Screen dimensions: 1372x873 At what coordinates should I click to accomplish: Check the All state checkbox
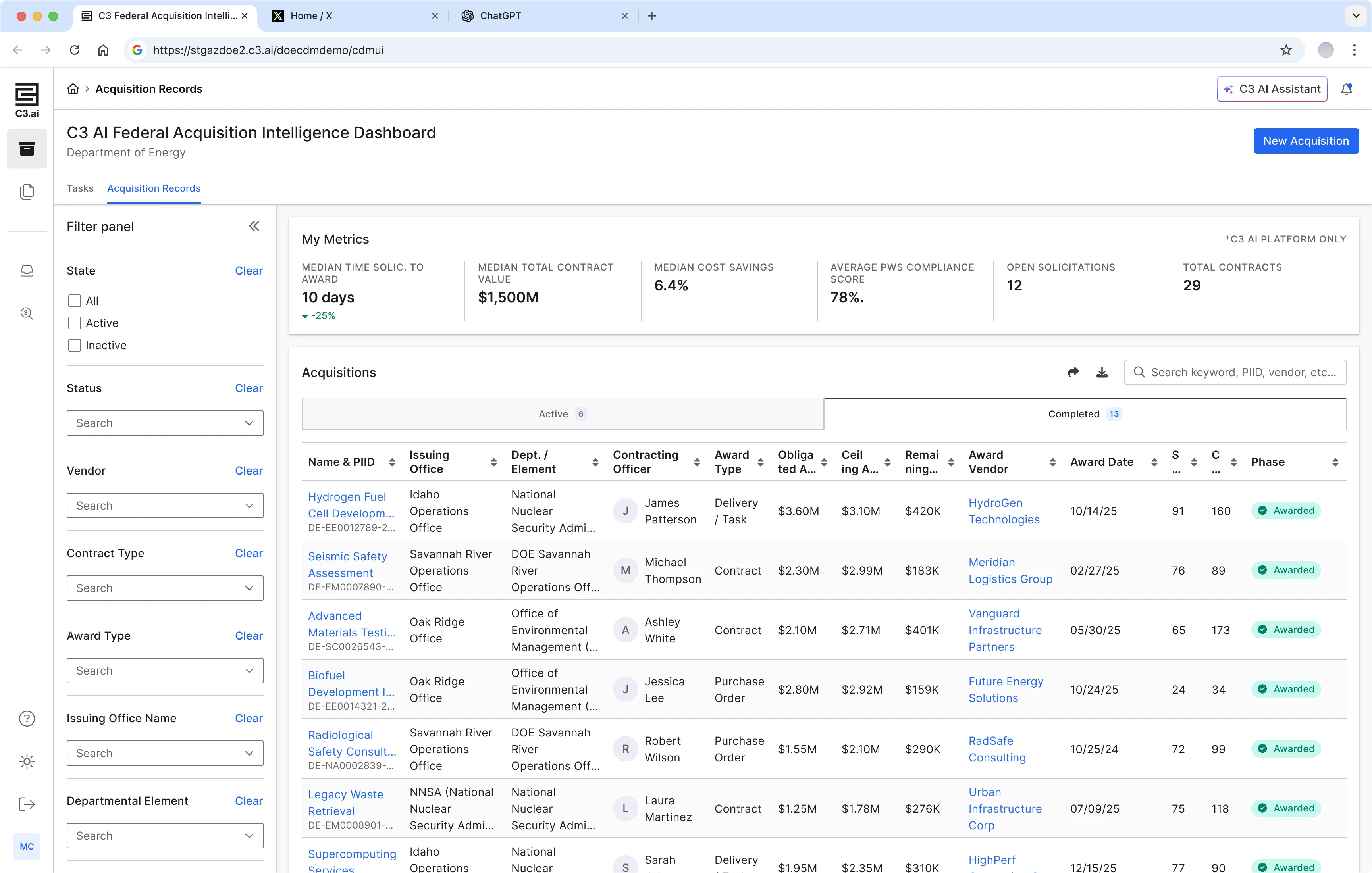[74, 301]
